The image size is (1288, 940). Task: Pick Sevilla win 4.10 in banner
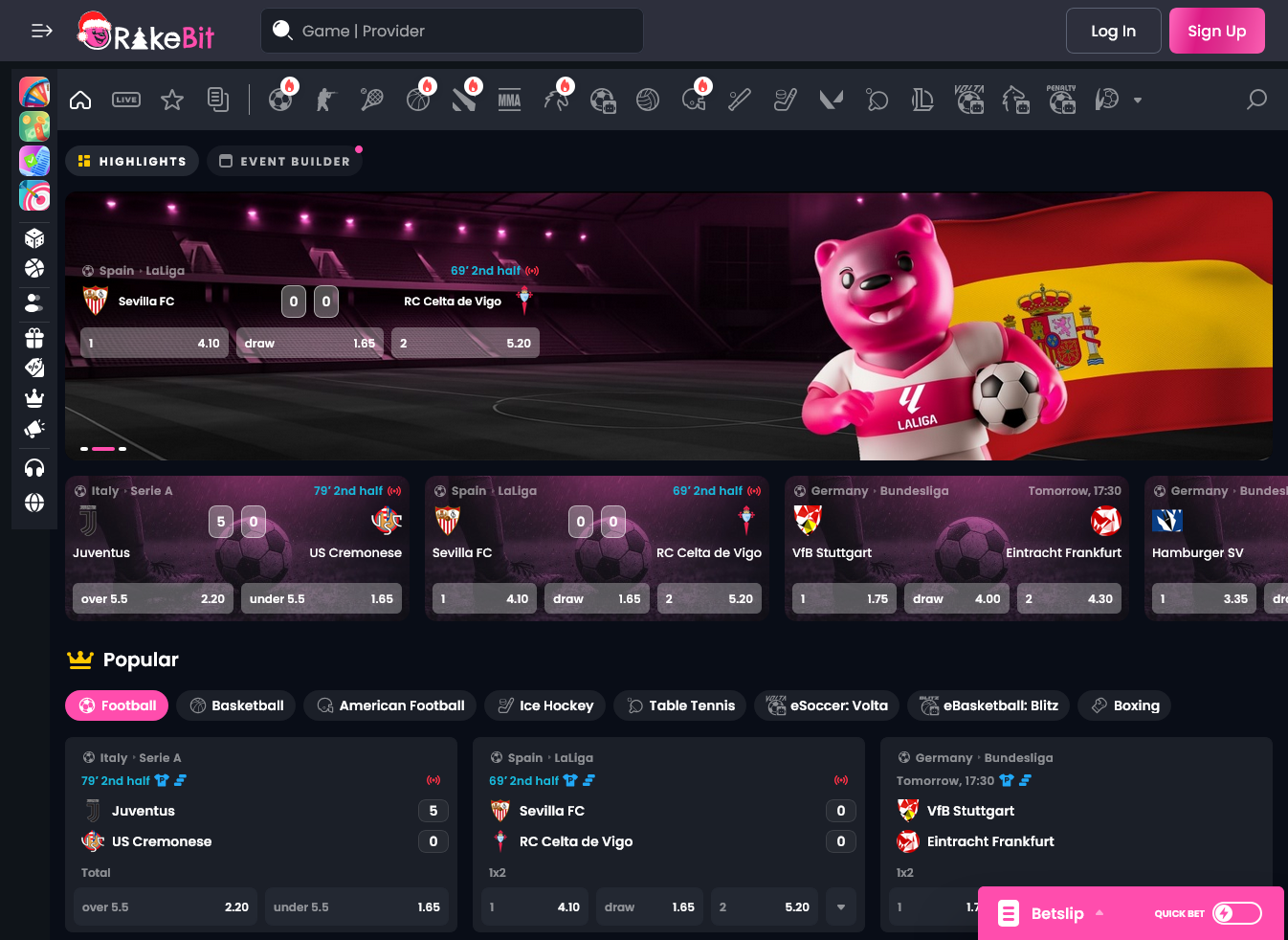coord(154,343)
